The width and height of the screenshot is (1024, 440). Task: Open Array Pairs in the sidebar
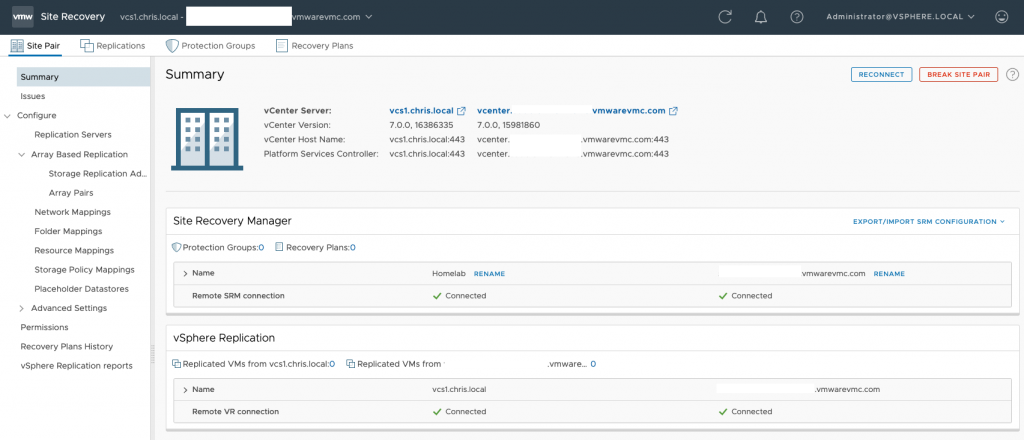point(71,193)
